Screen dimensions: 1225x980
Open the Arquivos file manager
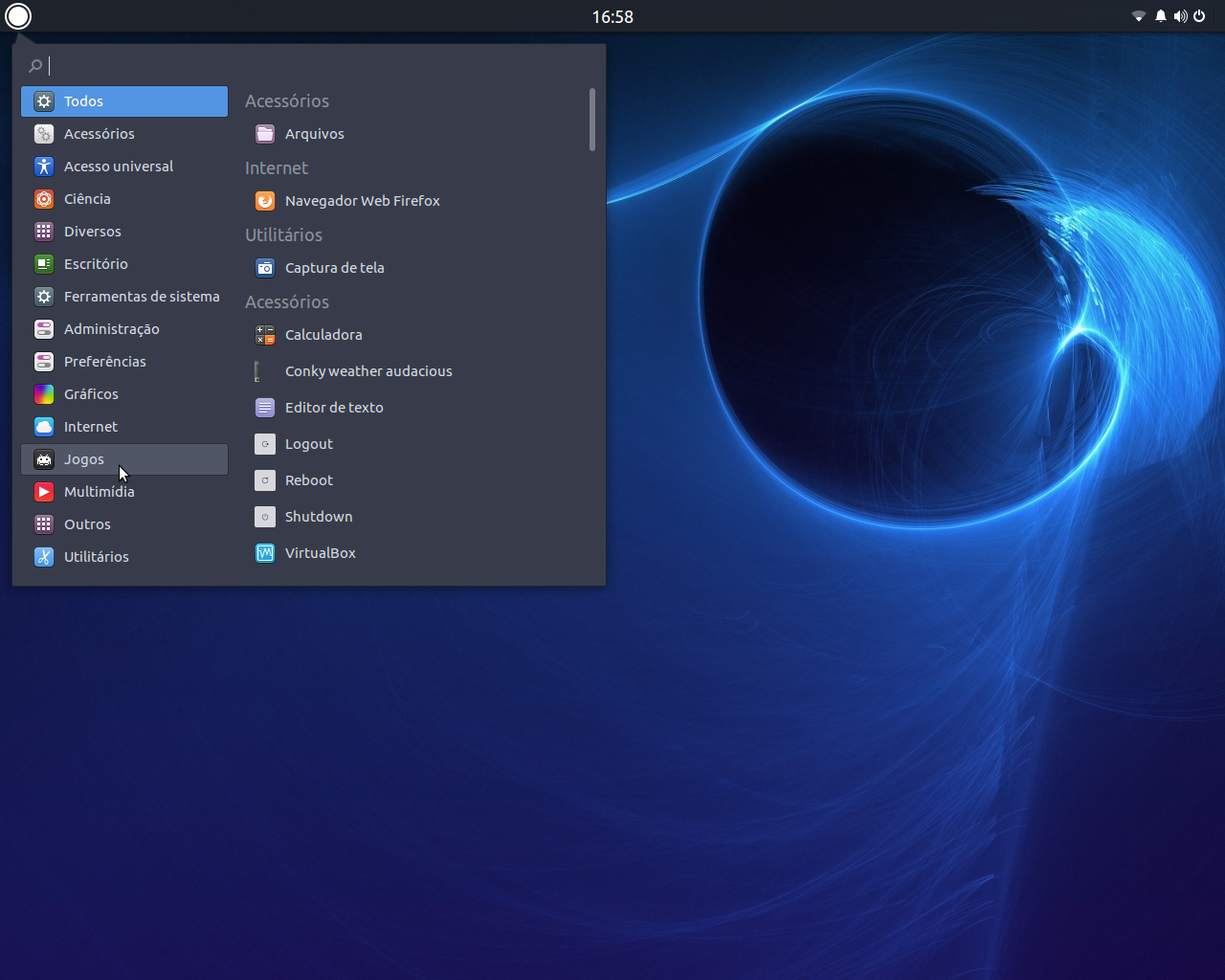(x=314, y=134)
